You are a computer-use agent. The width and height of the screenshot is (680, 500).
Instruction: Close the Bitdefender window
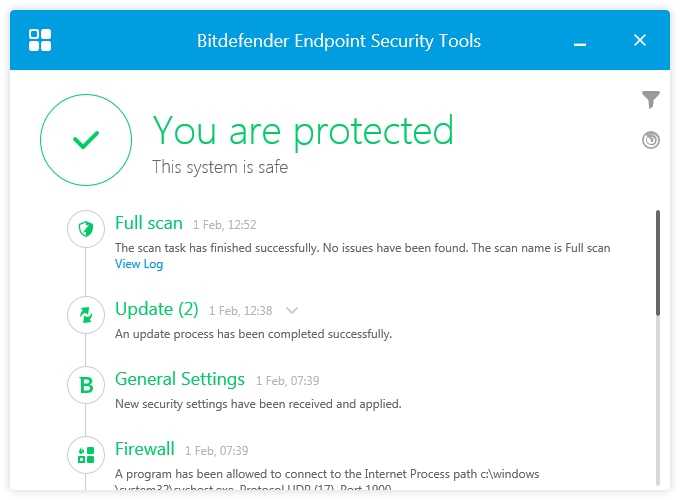[641, 40]
